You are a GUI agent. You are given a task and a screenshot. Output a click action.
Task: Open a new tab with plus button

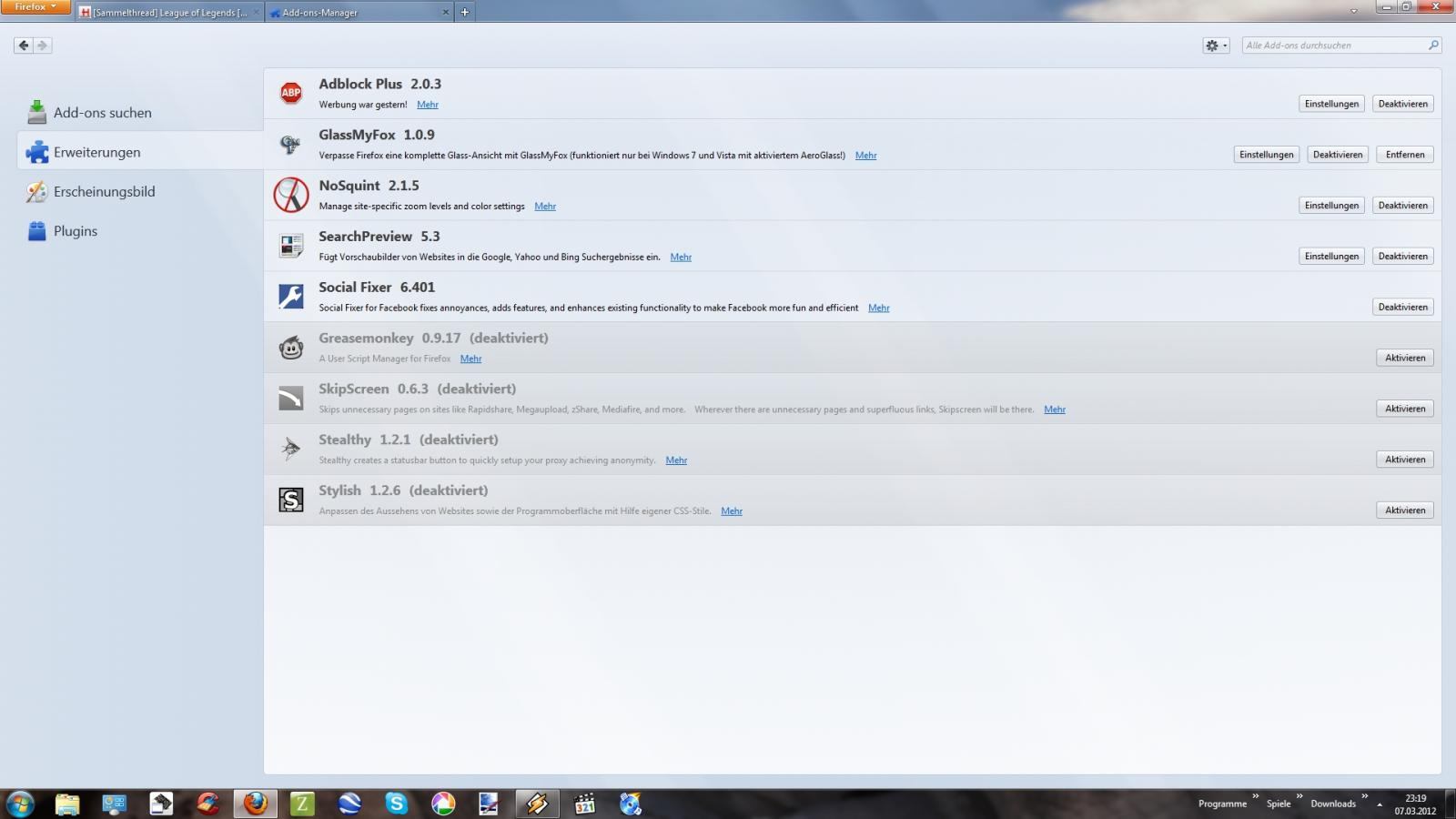464,12
